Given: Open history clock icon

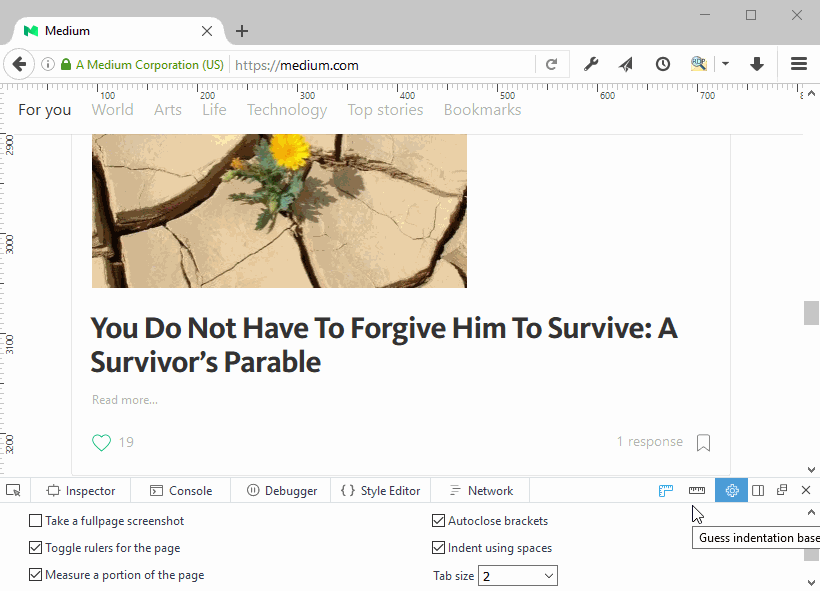Looking at the screenshot, I should (663, 65).
